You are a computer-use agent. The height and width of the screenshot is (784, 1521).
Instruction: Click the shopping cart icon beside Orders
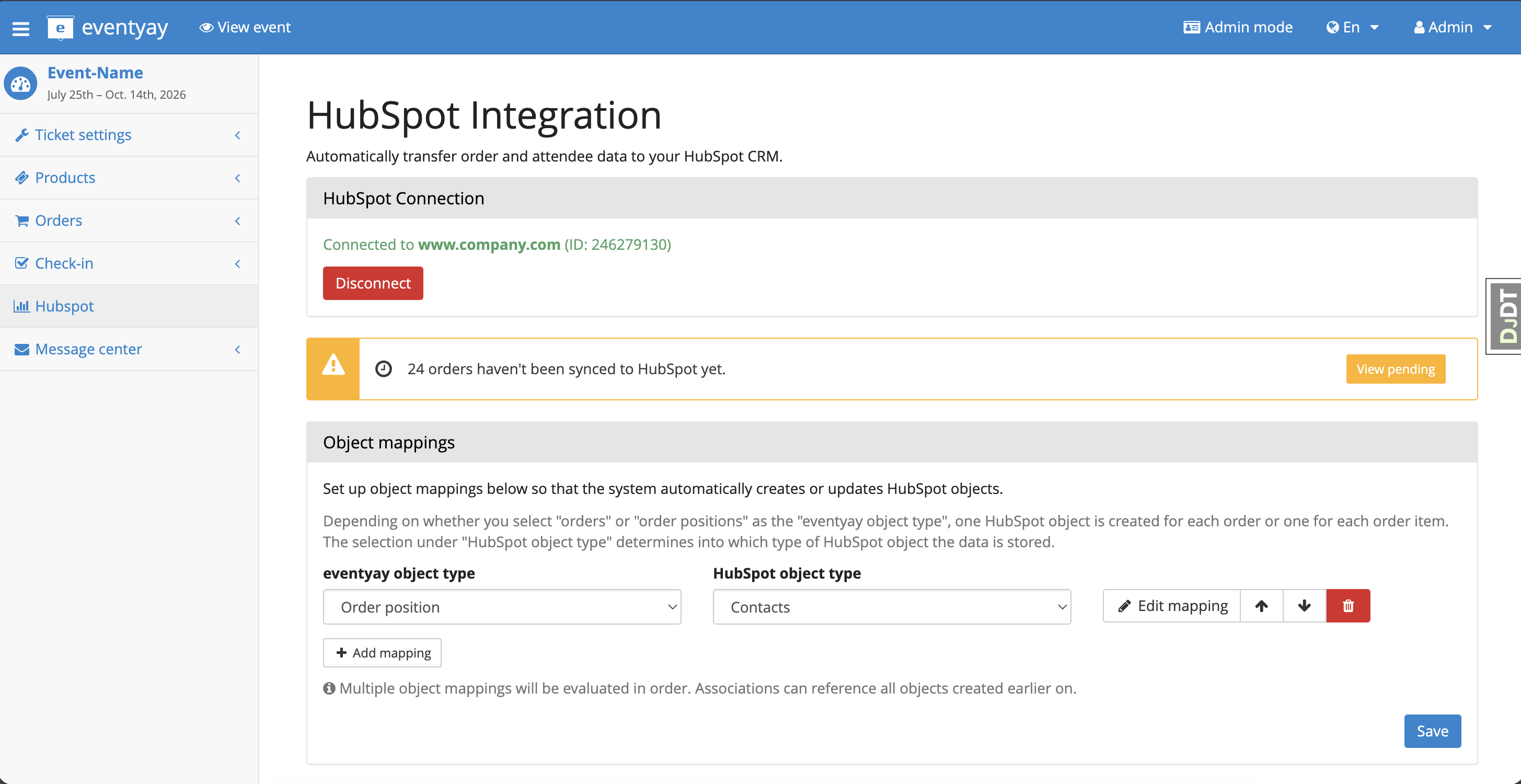pyautogui.click(x=22, y=221)
